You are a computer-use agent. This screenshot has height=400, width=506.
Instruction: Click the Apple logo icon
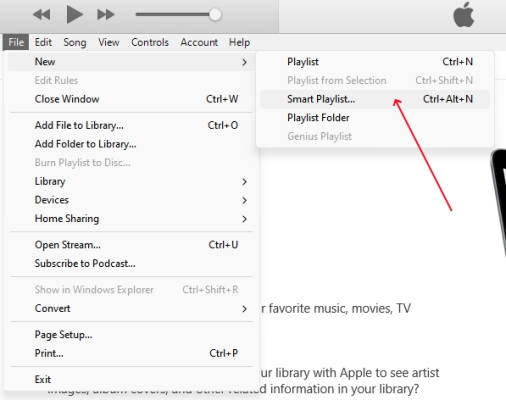[x=464, y=15]
